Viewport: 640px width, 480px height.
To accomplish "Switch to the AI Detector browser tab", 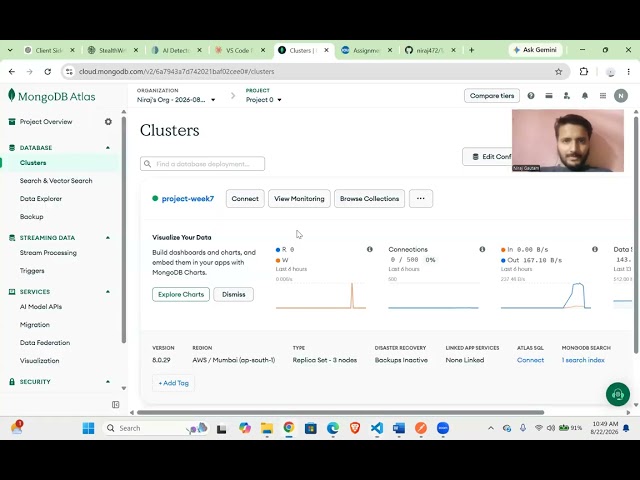I will point(176,50).
